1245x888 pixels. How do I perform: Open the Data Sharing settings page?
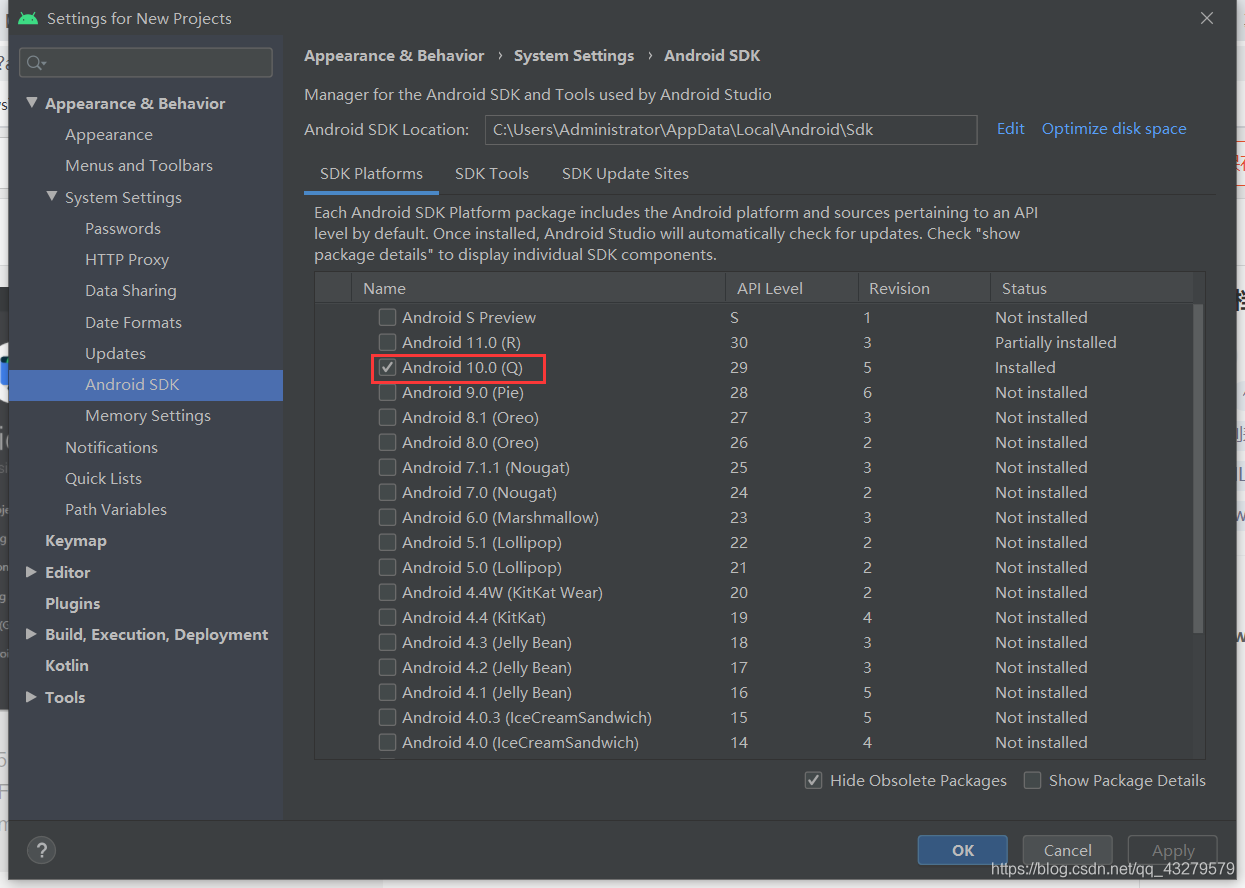tap(131, 291)
